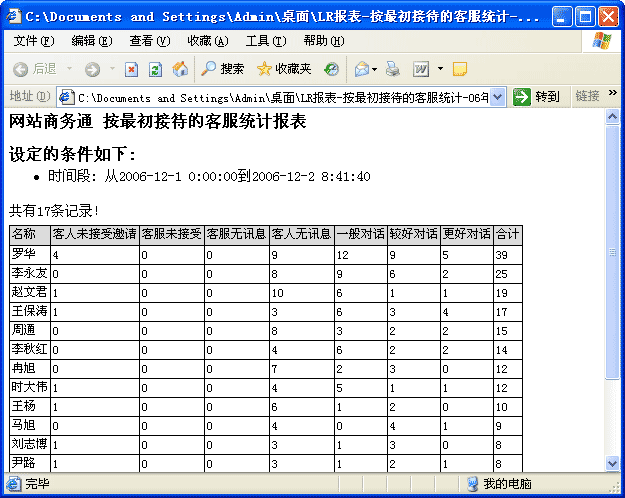Open the 收藏夹 favorites panel
Image resolution: width=625 pixels, height=498 pixels.
283,69
